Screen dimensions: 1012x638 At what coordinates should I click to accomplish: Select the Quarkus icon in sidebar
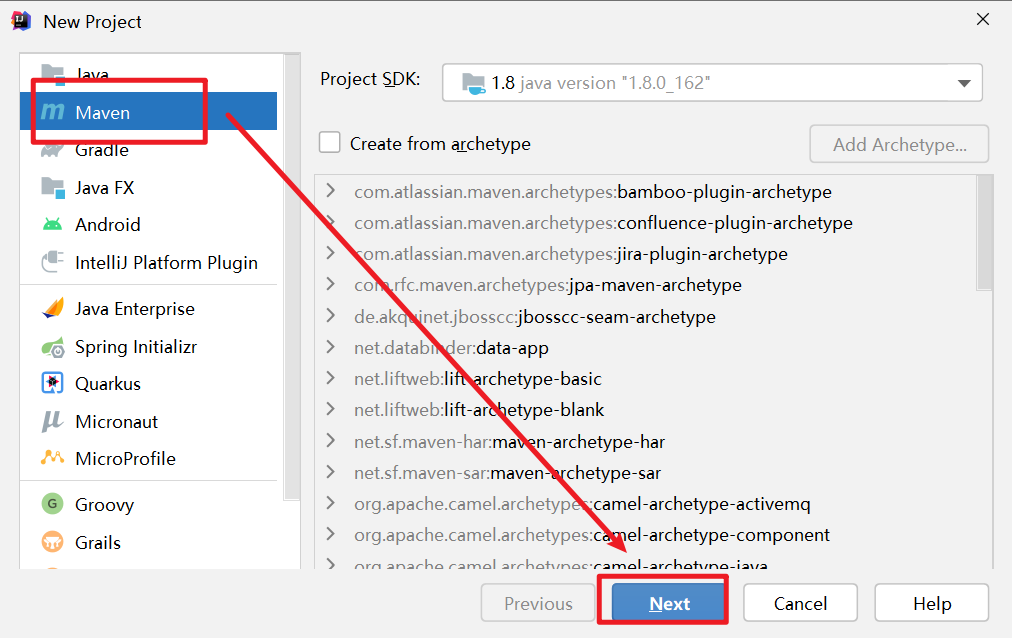coord(52,383)
